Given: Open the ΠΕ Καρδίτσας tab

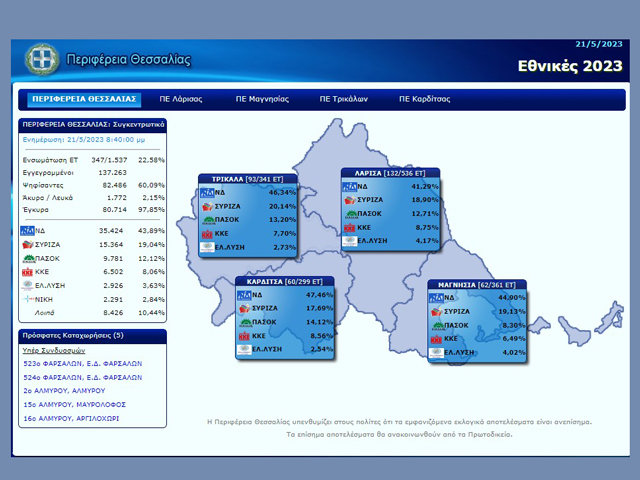Looking at the screenshot, I should (425, 100).
